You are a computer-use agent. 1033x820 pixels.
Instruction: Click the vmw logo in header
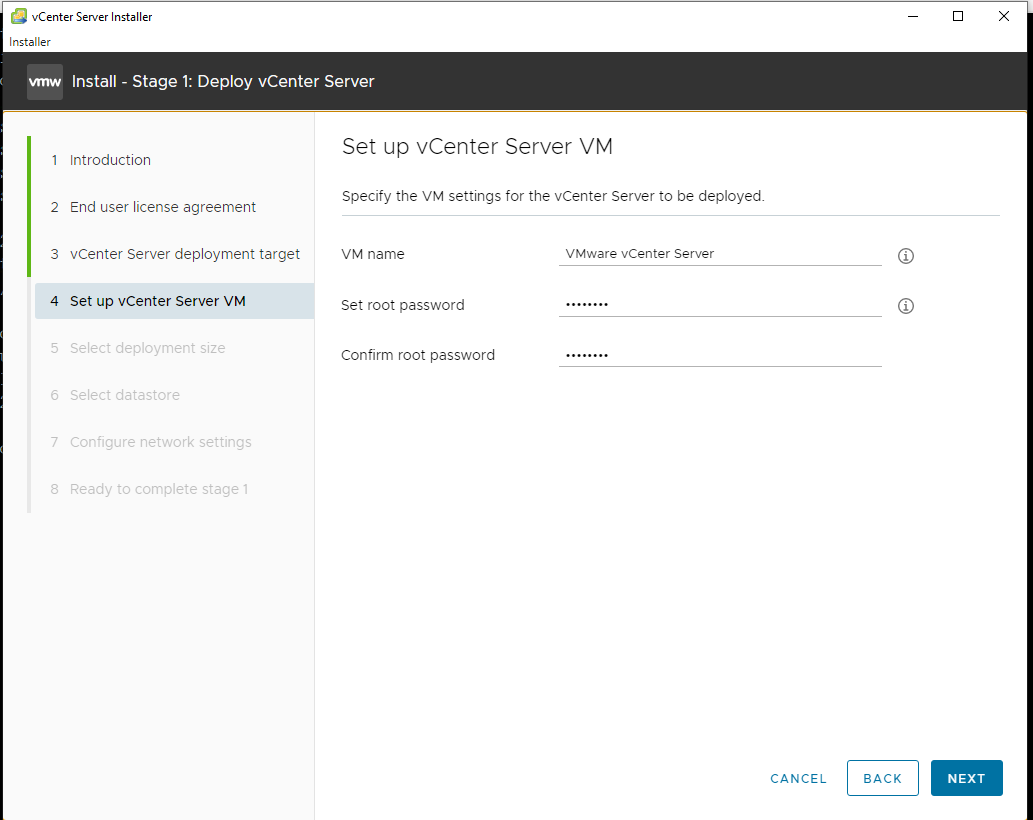point(45,82)
